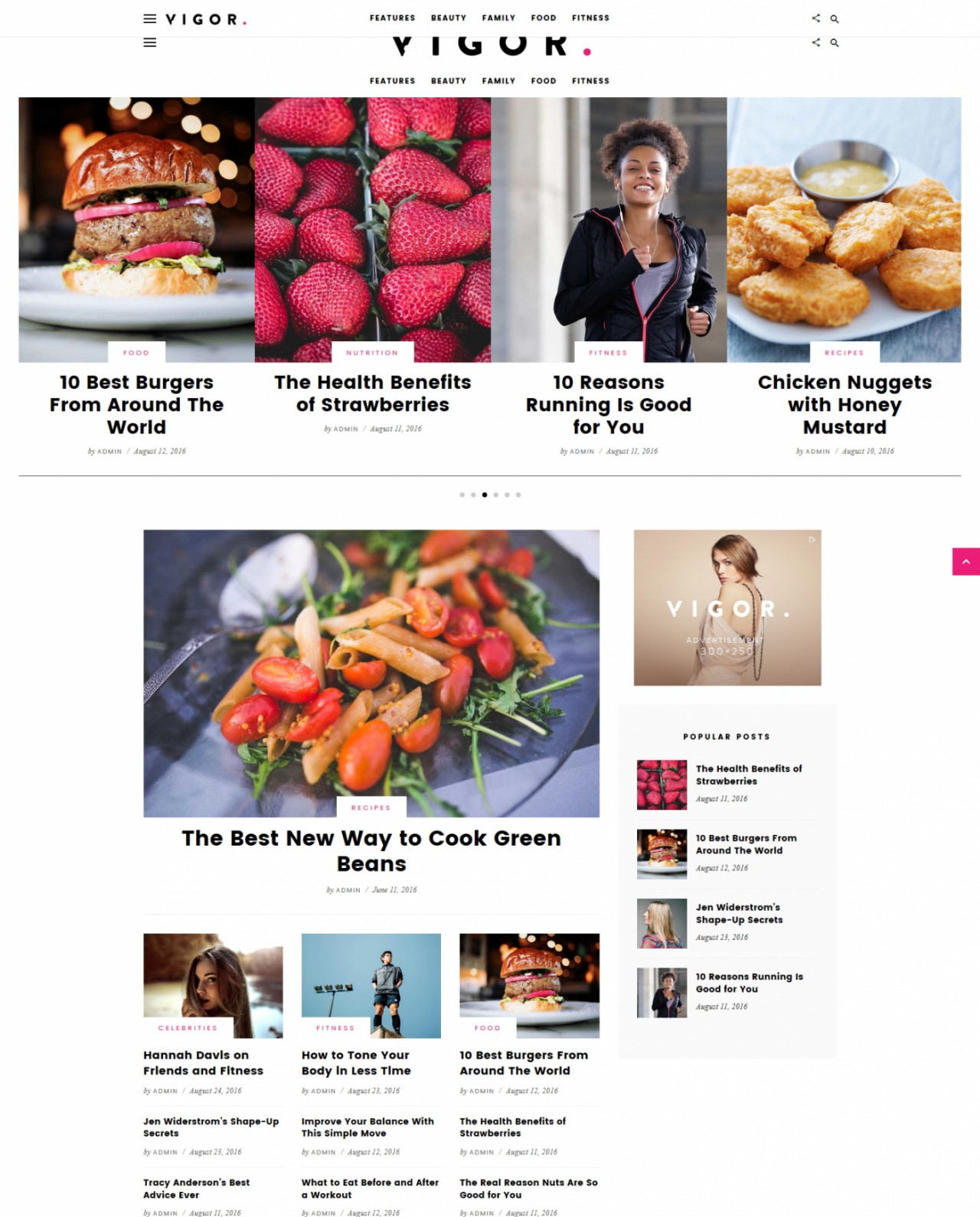Click the share icon in sticky header
Screen dimensions: 980x1217
tap(816, 18)
